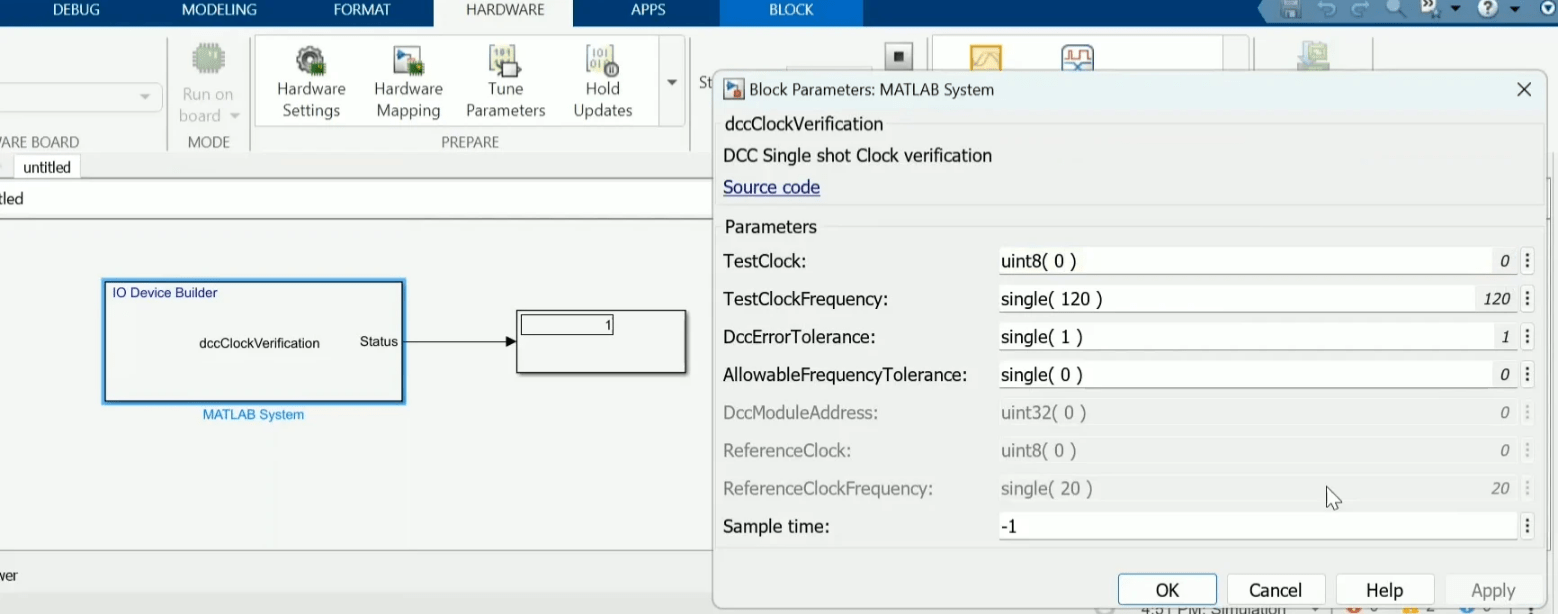Screen dimensions: 1558x614
Task: Open options menu beside Sample time field
Action: (1527, 526)
